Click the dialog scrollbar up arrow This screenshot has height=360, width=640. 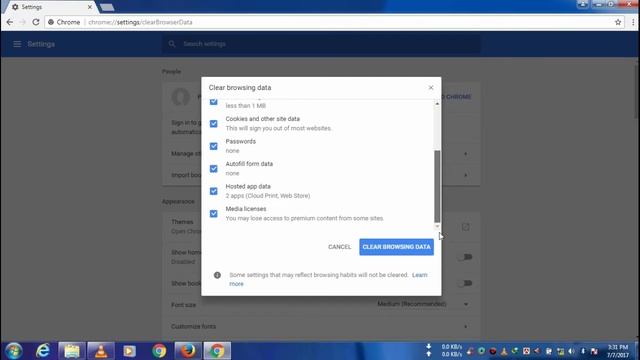pyautogui.click(x=437, y=104)
